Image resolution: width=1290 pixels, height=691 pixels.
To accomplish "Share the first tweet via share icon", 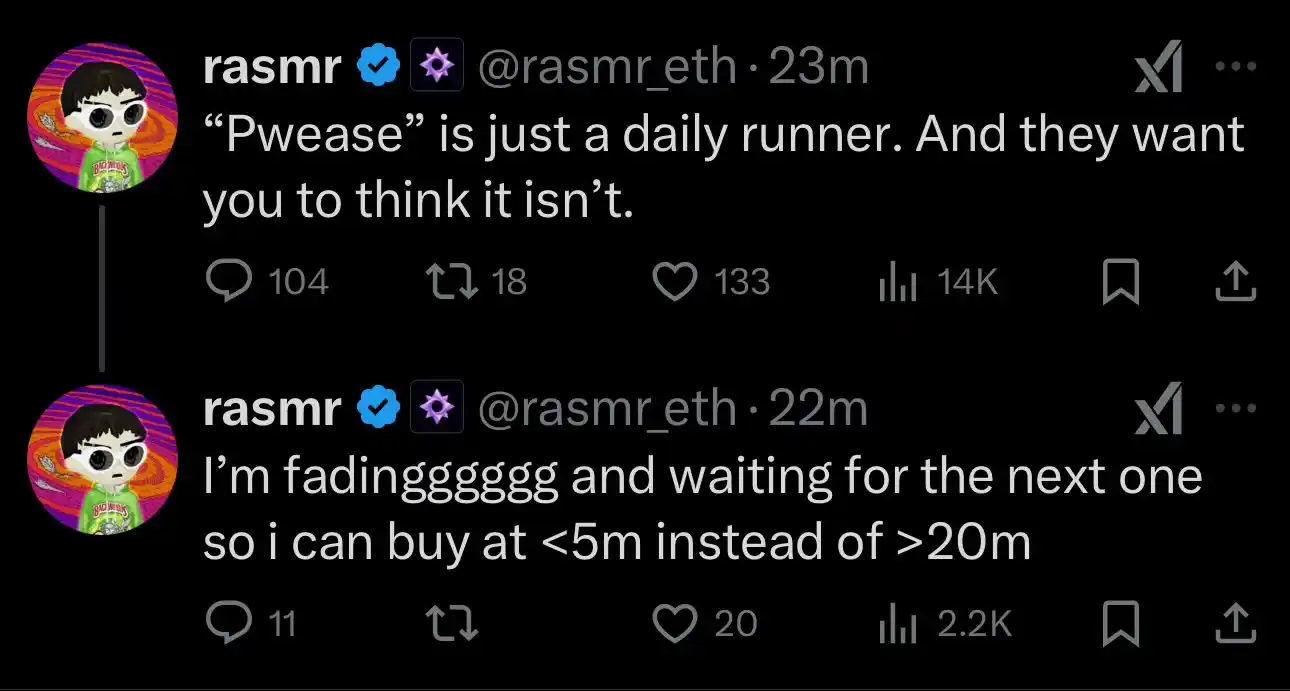I will coord(1234,282).
